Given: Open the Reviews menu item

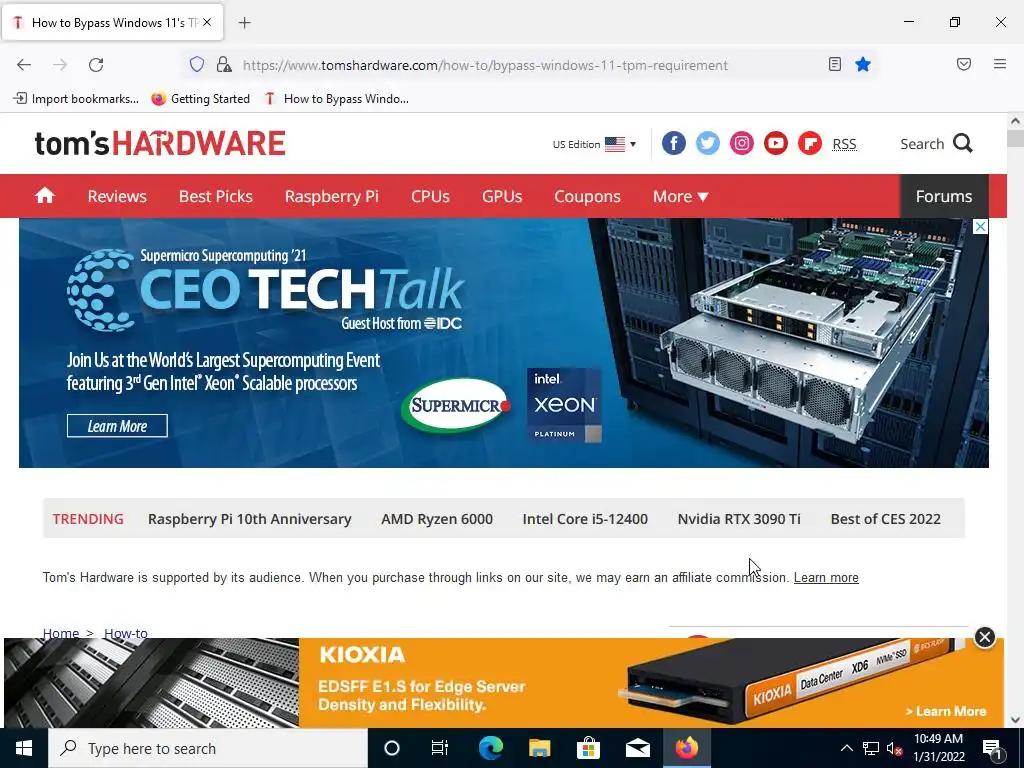Looking at the screenshot, I should [x=118, y=196].
